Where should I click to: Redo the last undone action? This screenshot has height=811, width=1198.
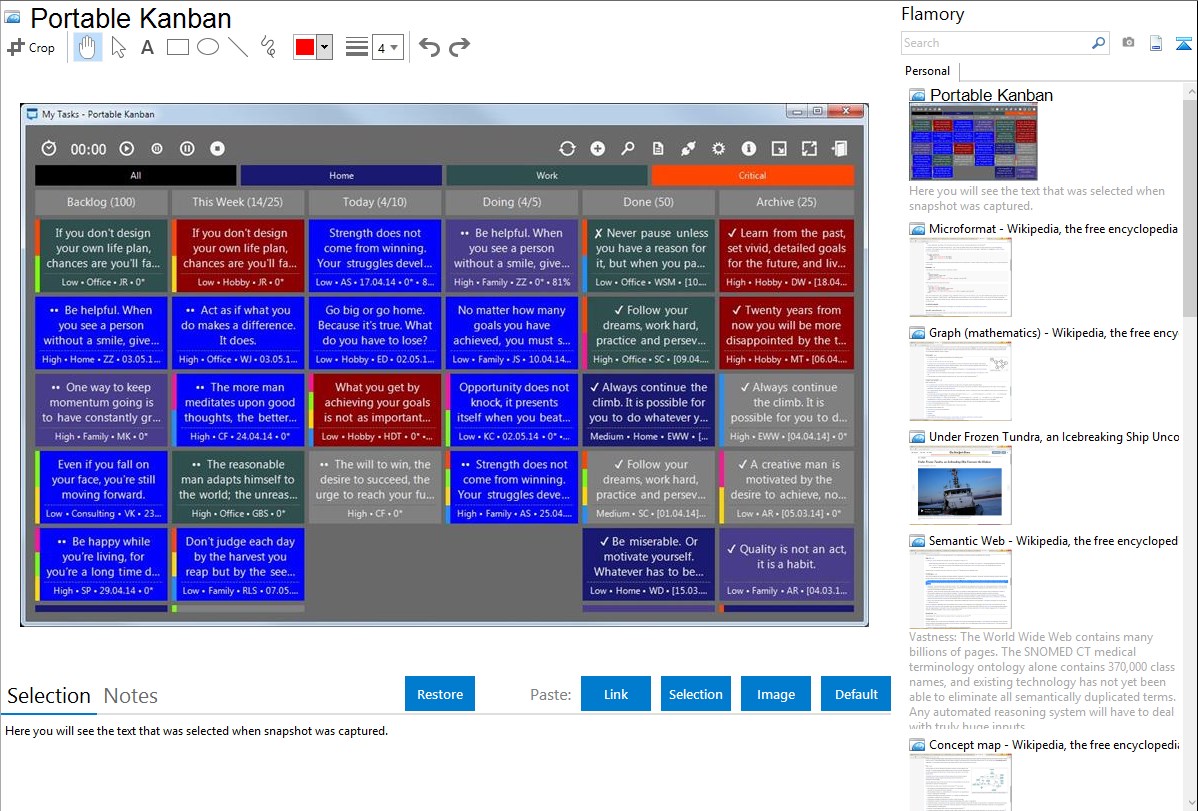(459, 47)
